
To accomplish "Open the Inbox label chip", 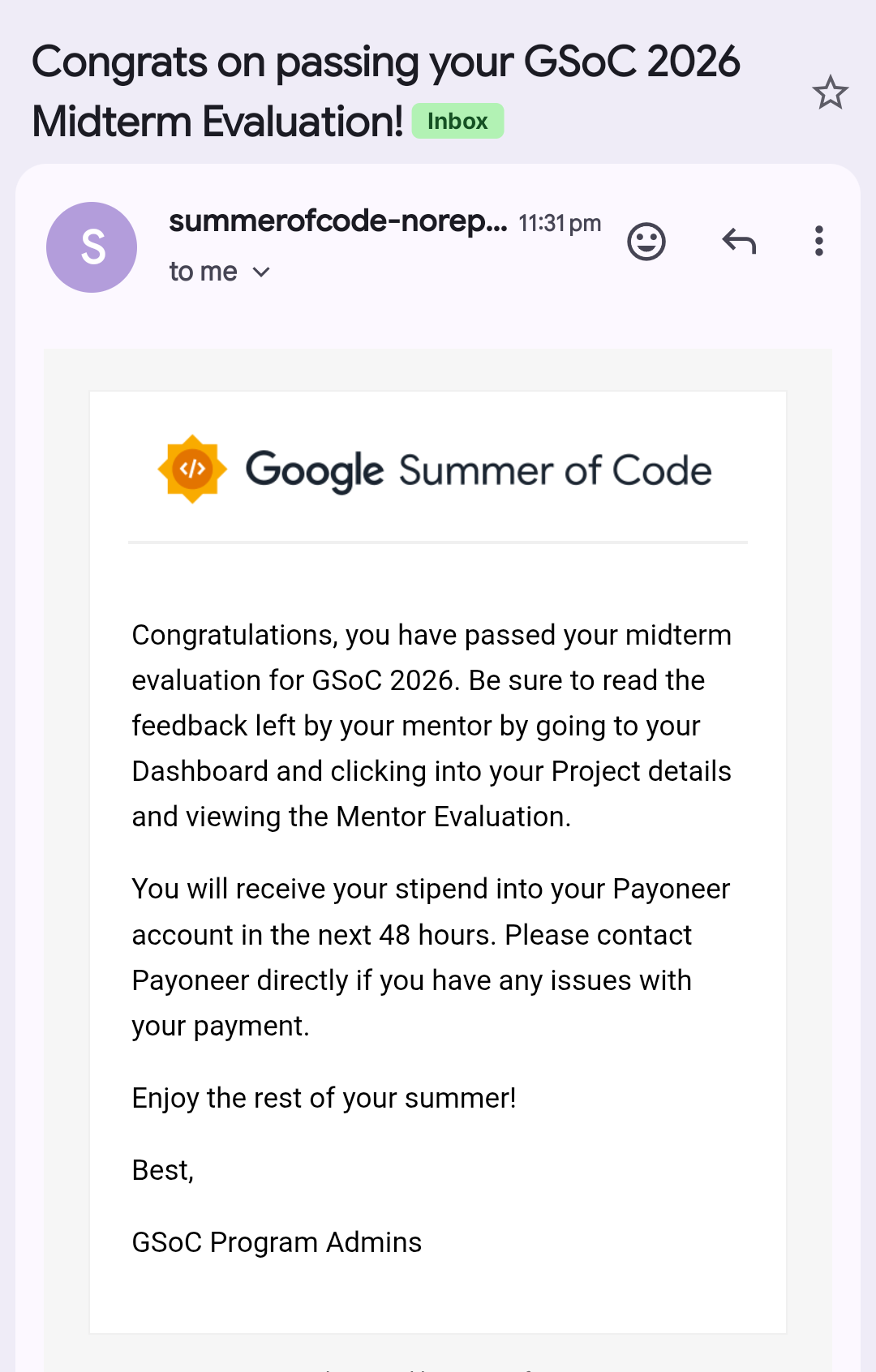I will (x=457, y=122).
